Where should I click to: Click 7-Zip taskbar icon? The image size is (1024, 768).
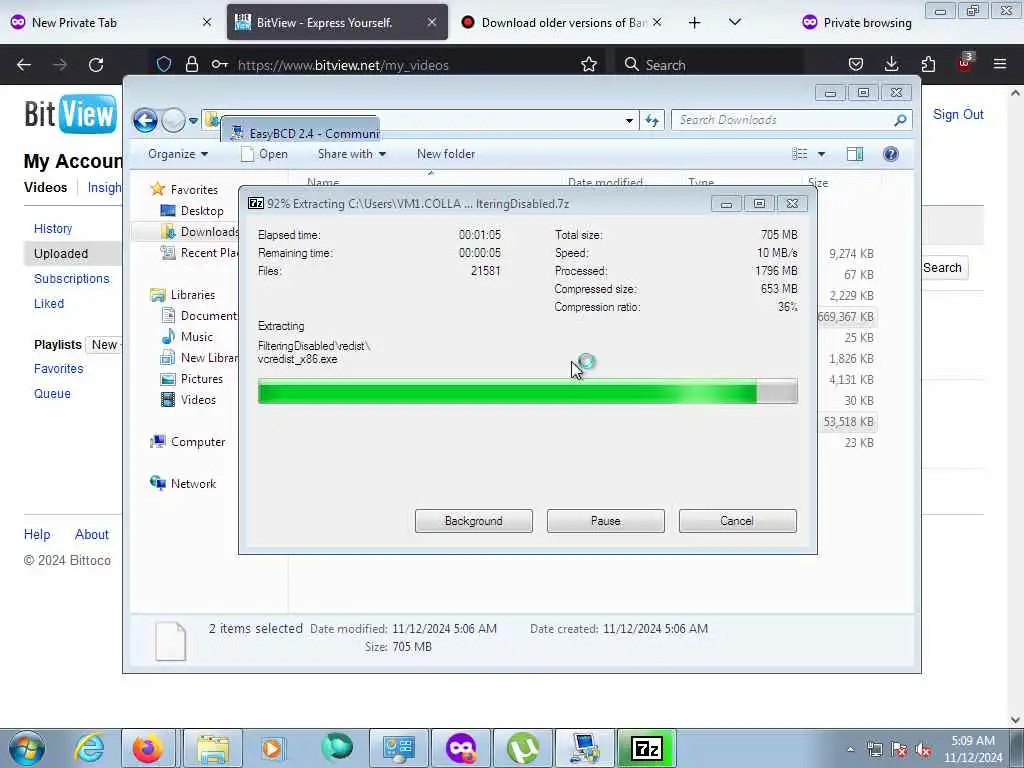tap(647, 748)
